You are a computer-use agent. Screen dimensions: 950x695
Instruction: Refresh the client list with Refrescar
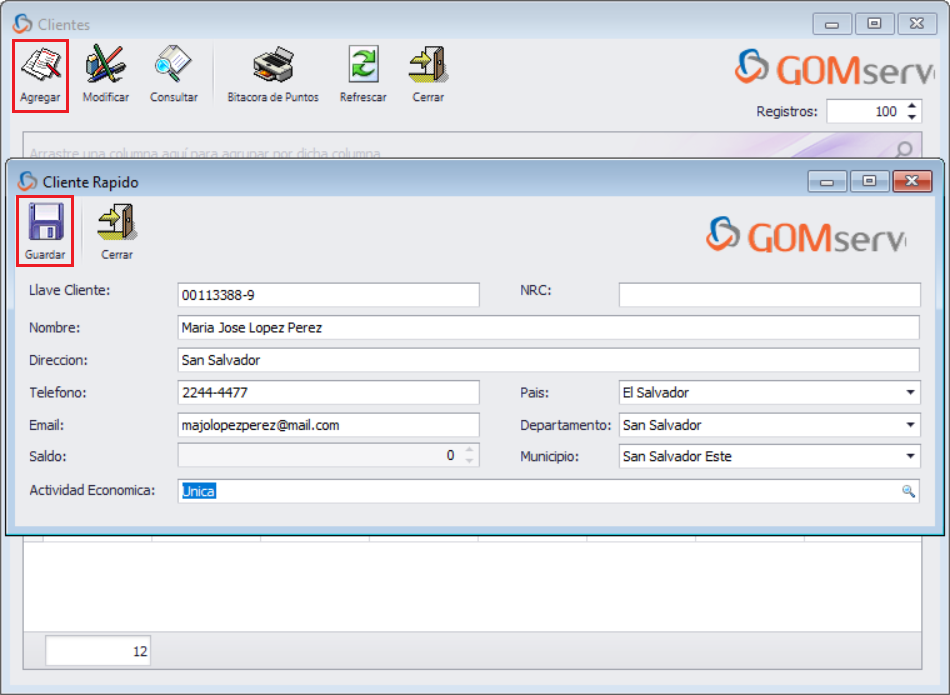(362, 70)
